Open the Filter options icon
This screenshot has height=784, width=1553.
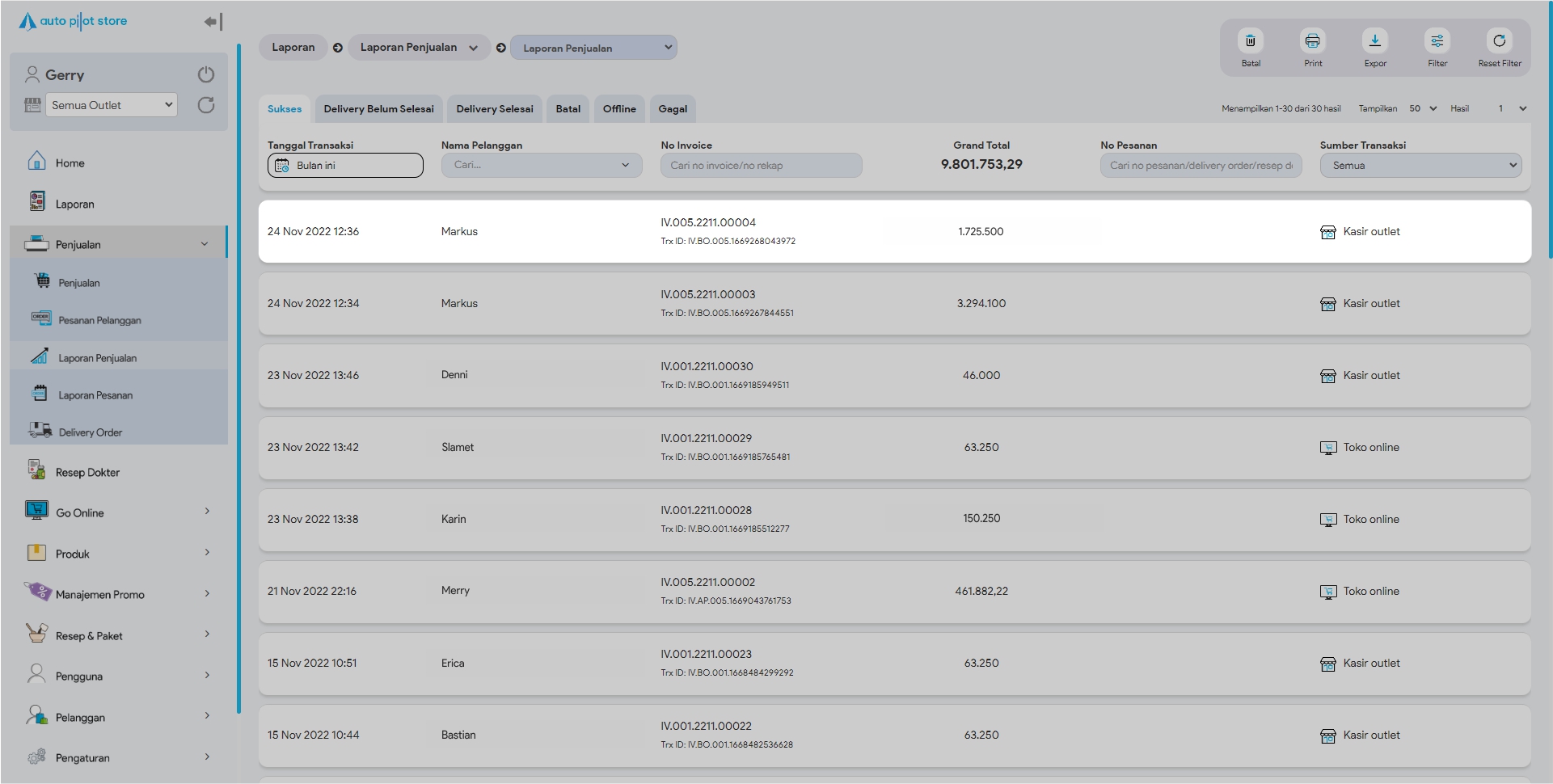1437,41
